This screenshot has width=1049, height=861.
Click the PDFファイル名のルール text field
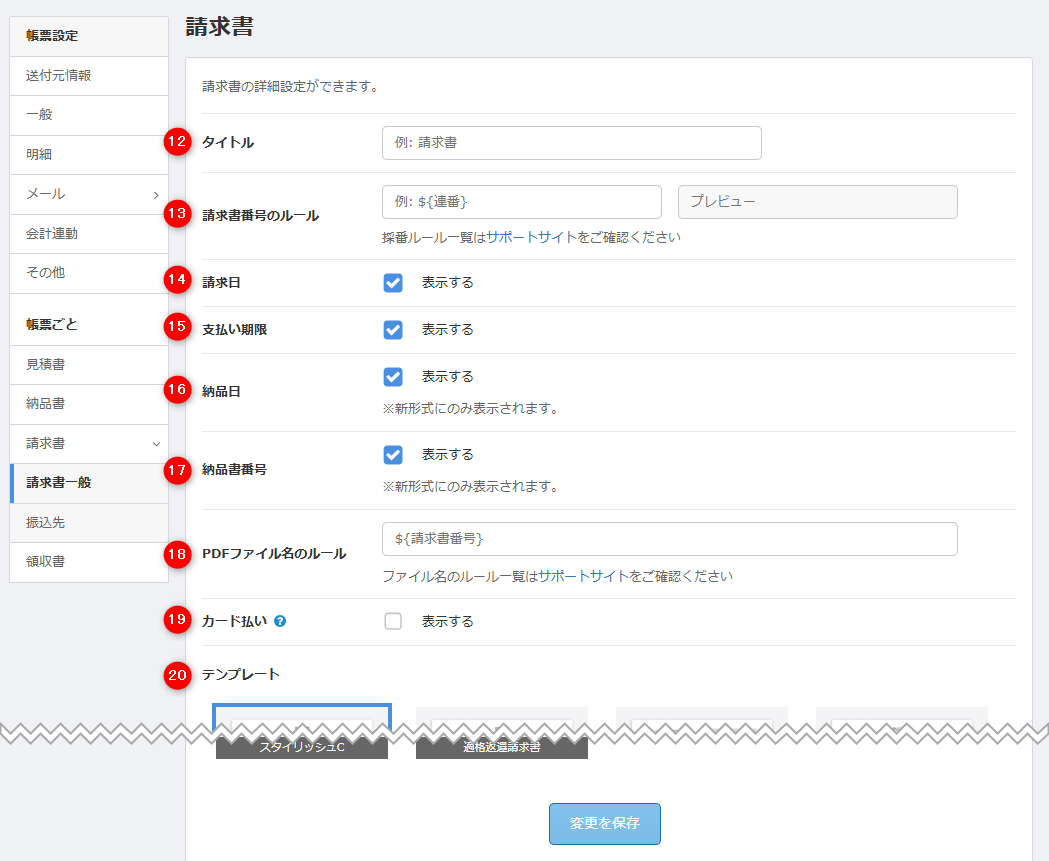click(669, 539)
